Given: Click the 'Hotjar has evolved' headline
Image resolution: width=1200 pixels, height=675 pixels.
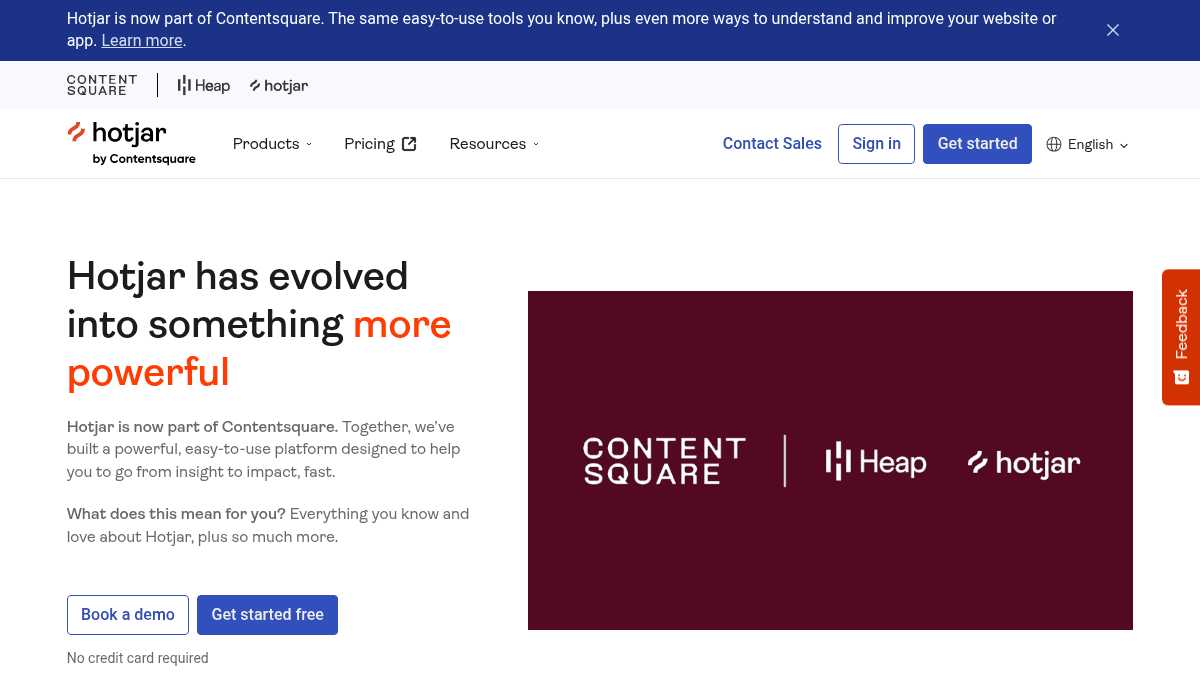Looking at the screenshot, I should coord(259,324).
